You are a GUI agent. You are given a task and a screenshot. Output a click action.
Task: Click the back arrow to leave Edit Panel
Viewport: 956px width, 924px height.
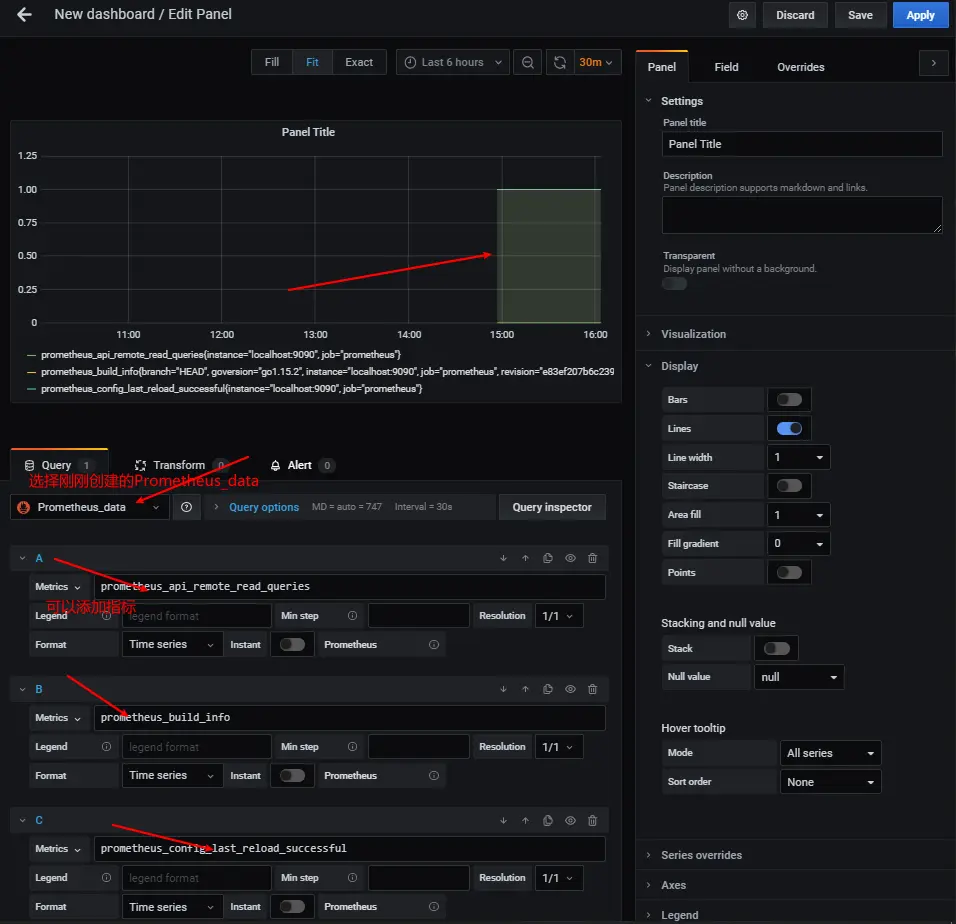(x=24, y=15)
